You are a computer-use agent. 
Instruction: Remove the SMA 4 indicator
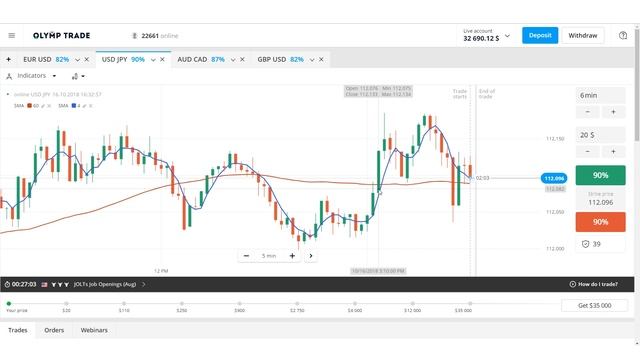(x=91, y=106)
